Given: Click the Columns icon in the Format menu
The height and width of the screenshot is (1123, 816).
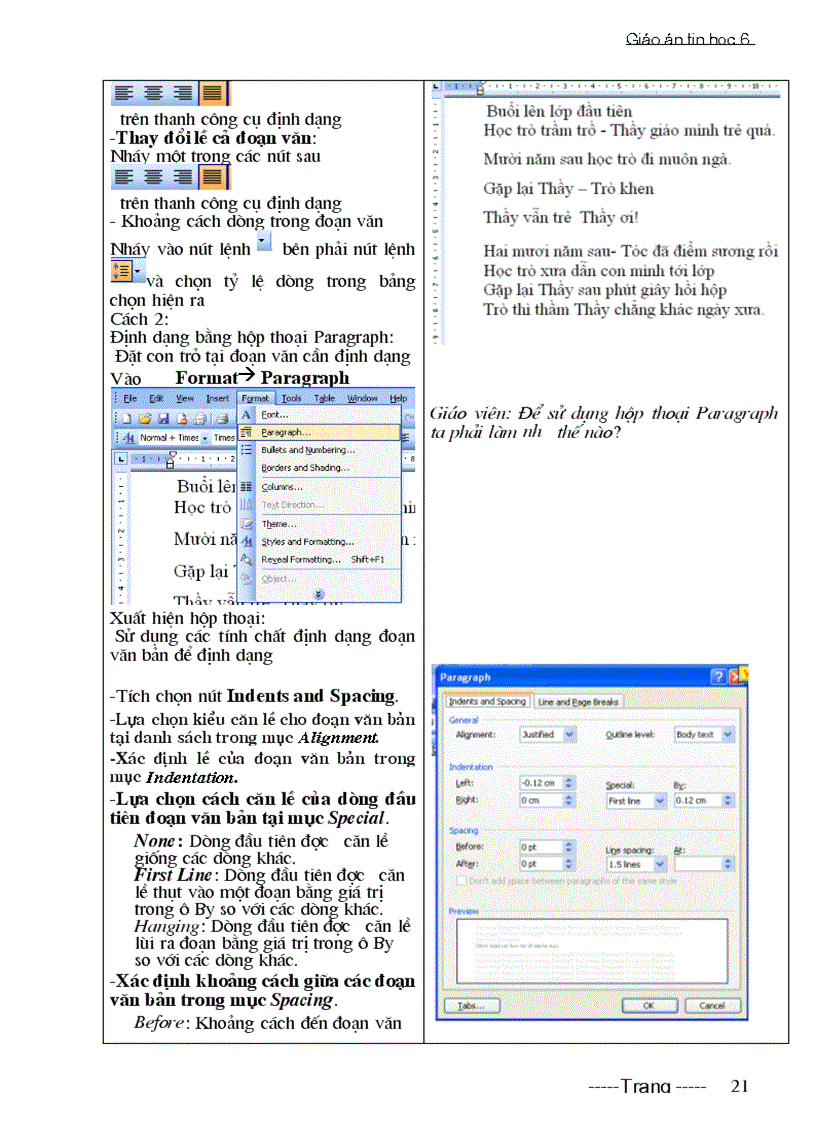Looking at the screenshot, I should 247,487.
